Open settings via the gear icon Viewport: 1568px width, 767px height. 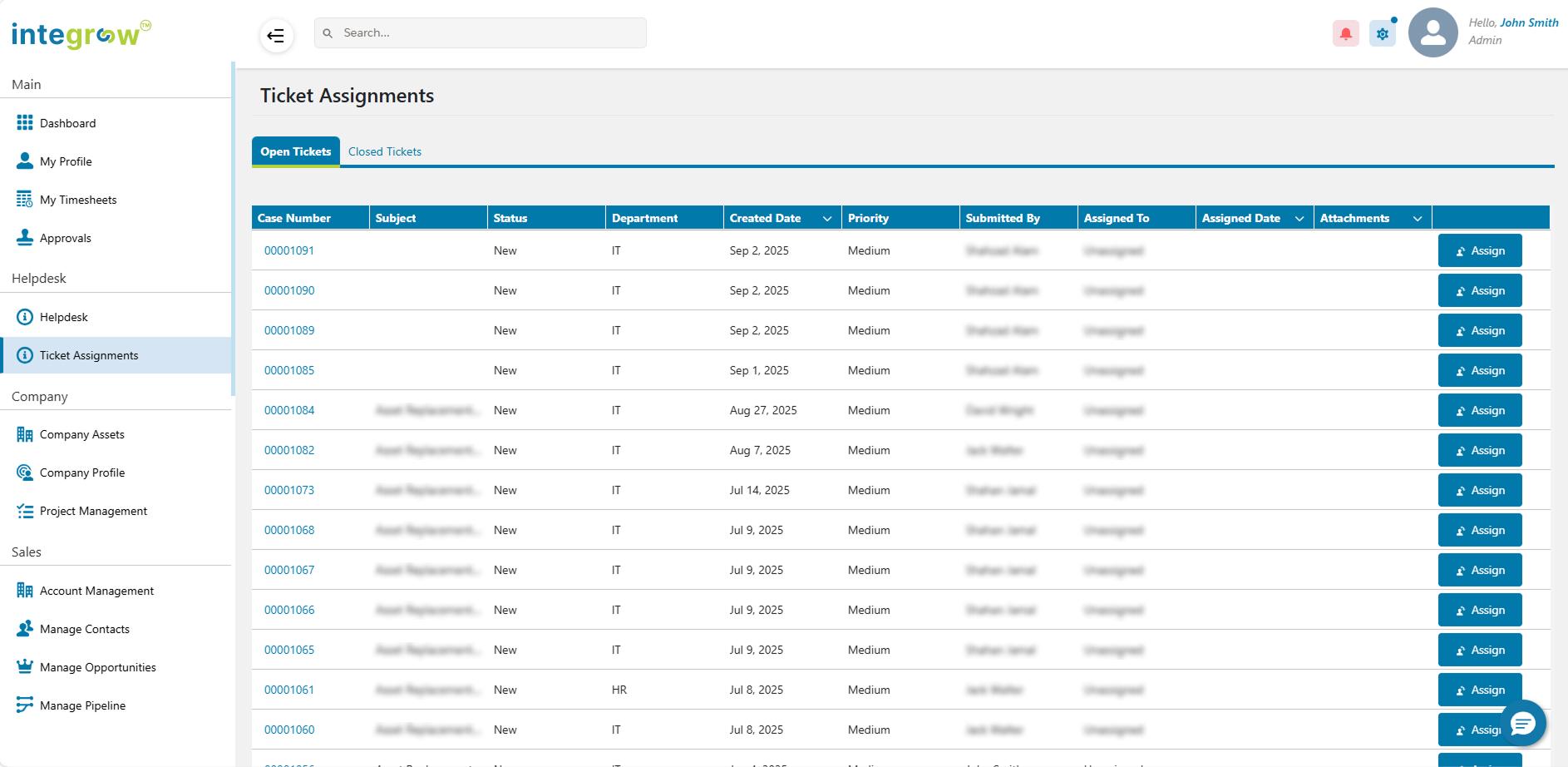click(x=1382, y=34)
